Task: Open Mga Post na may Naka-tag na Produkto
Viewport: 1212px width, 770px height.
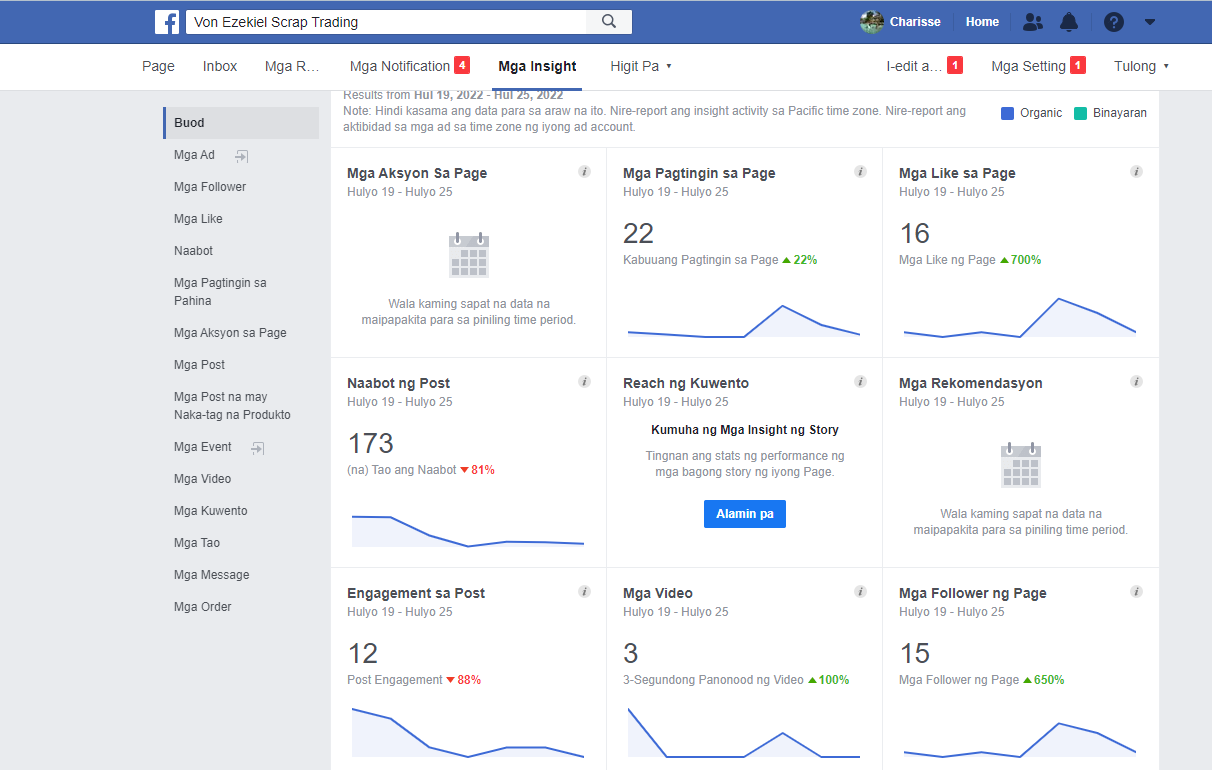Action: pos(232,406)
